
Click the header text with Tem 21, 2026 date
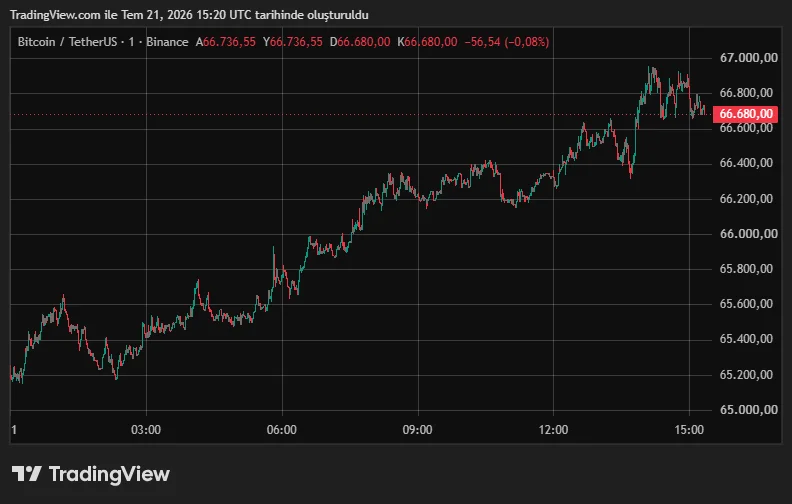[x=189, y=15]
